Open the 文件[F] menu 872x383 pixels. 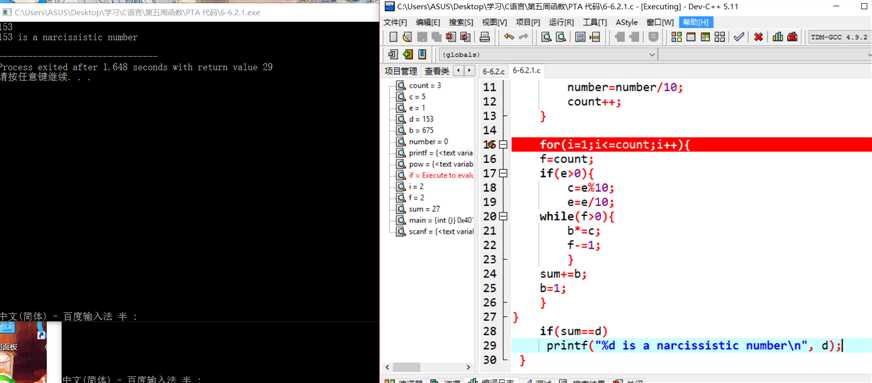click(x=395, y=22)
